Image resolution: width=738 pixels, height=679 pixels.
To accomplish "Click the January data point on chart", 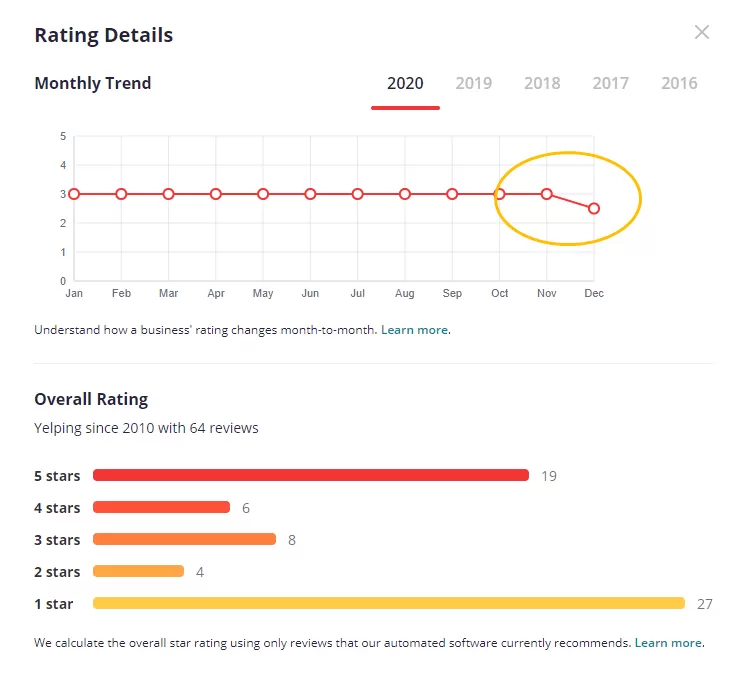I will 74,194.
